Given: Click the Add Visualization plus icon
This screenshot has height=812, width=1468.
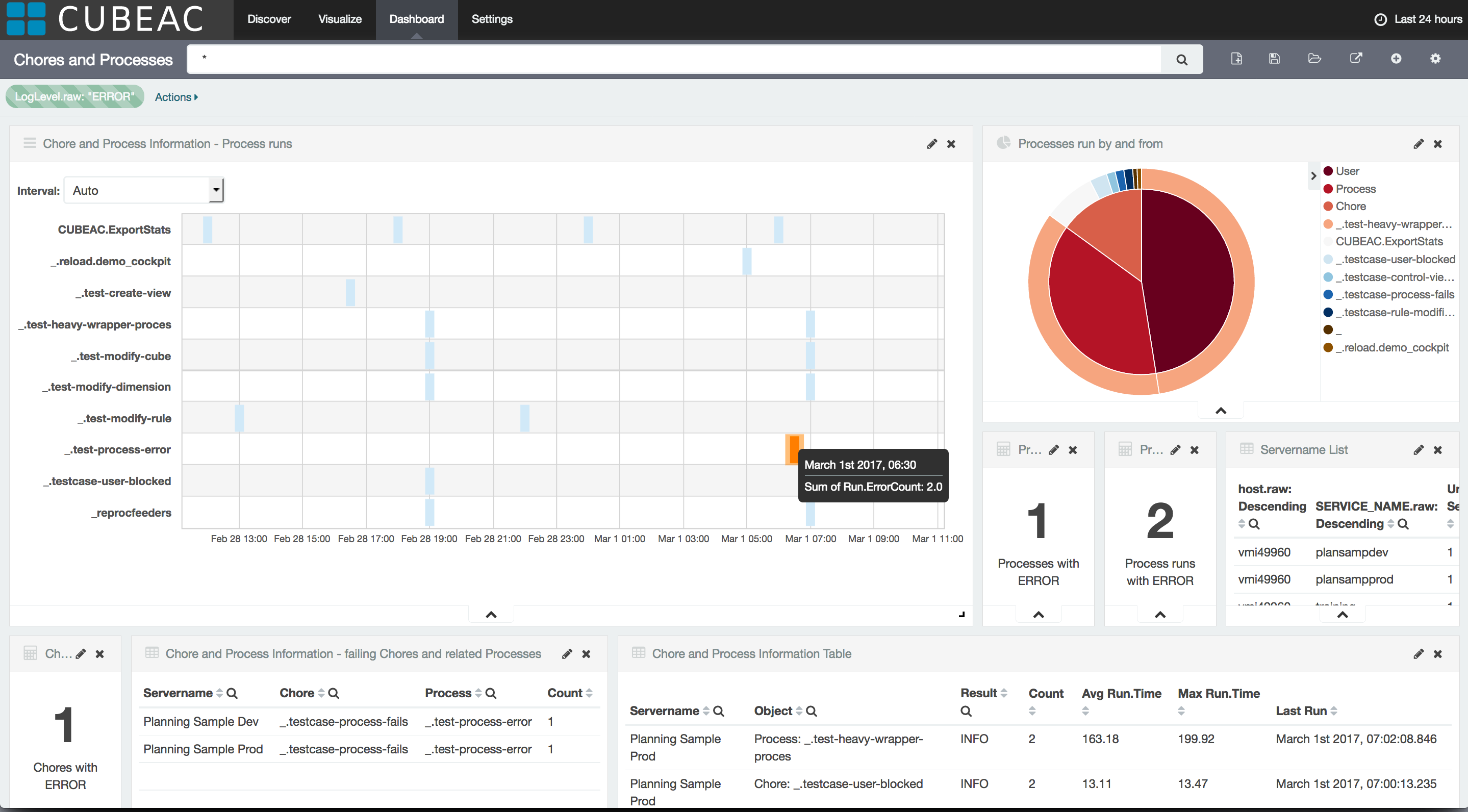Looking at the screenshot, I should coord(1396,59).
